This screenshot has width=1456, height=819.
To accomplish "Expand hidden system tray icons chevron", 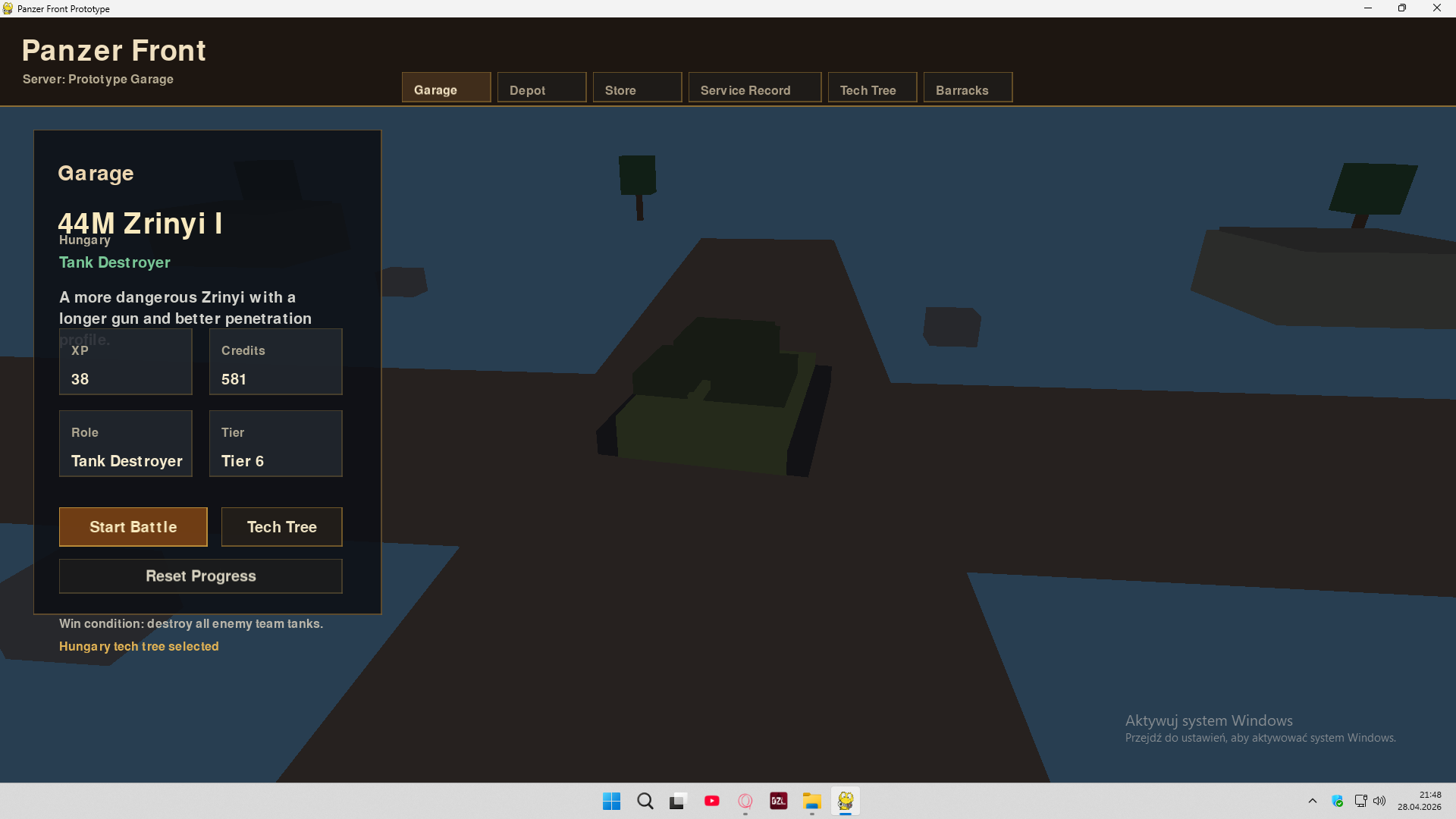I will (x=1312, y=801).
